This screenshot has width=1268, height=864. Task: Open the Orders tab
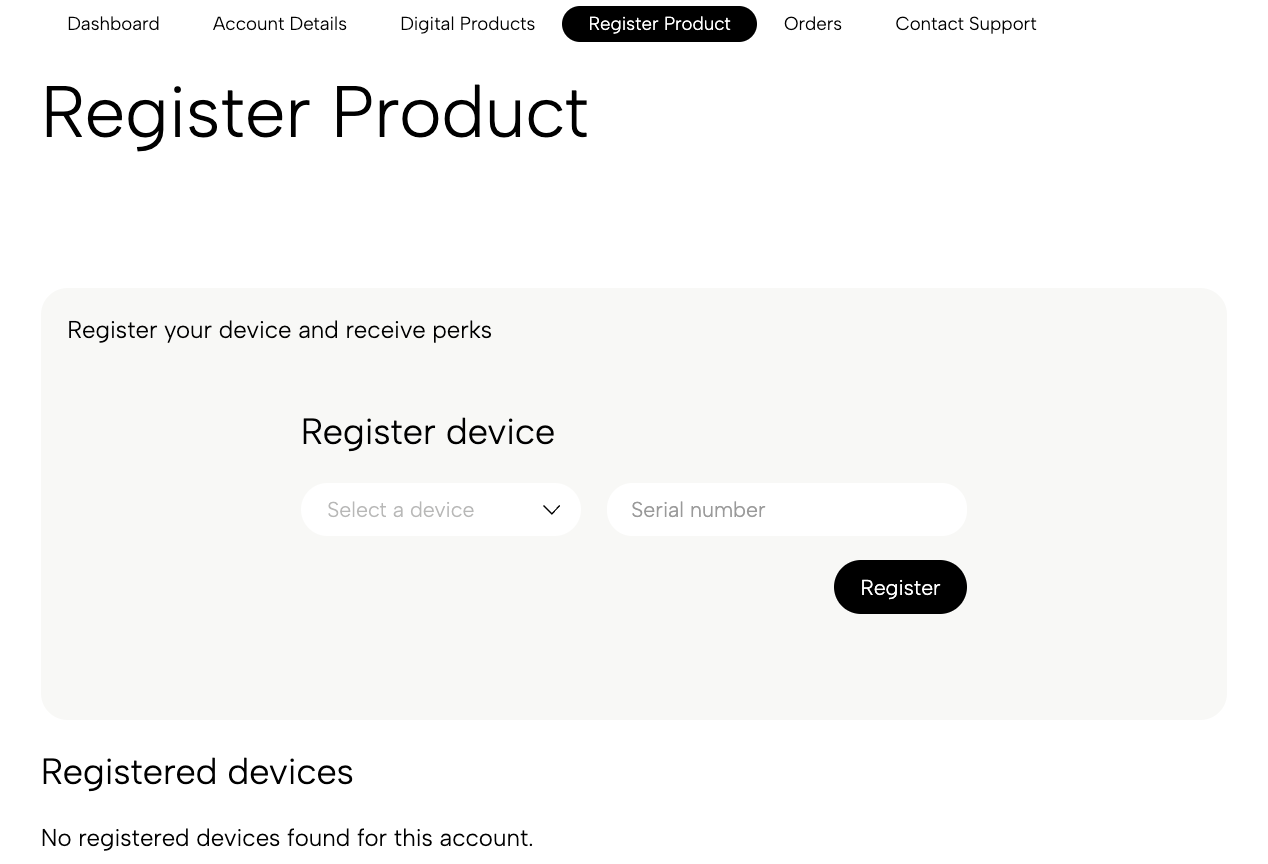[x=812, y=24]
